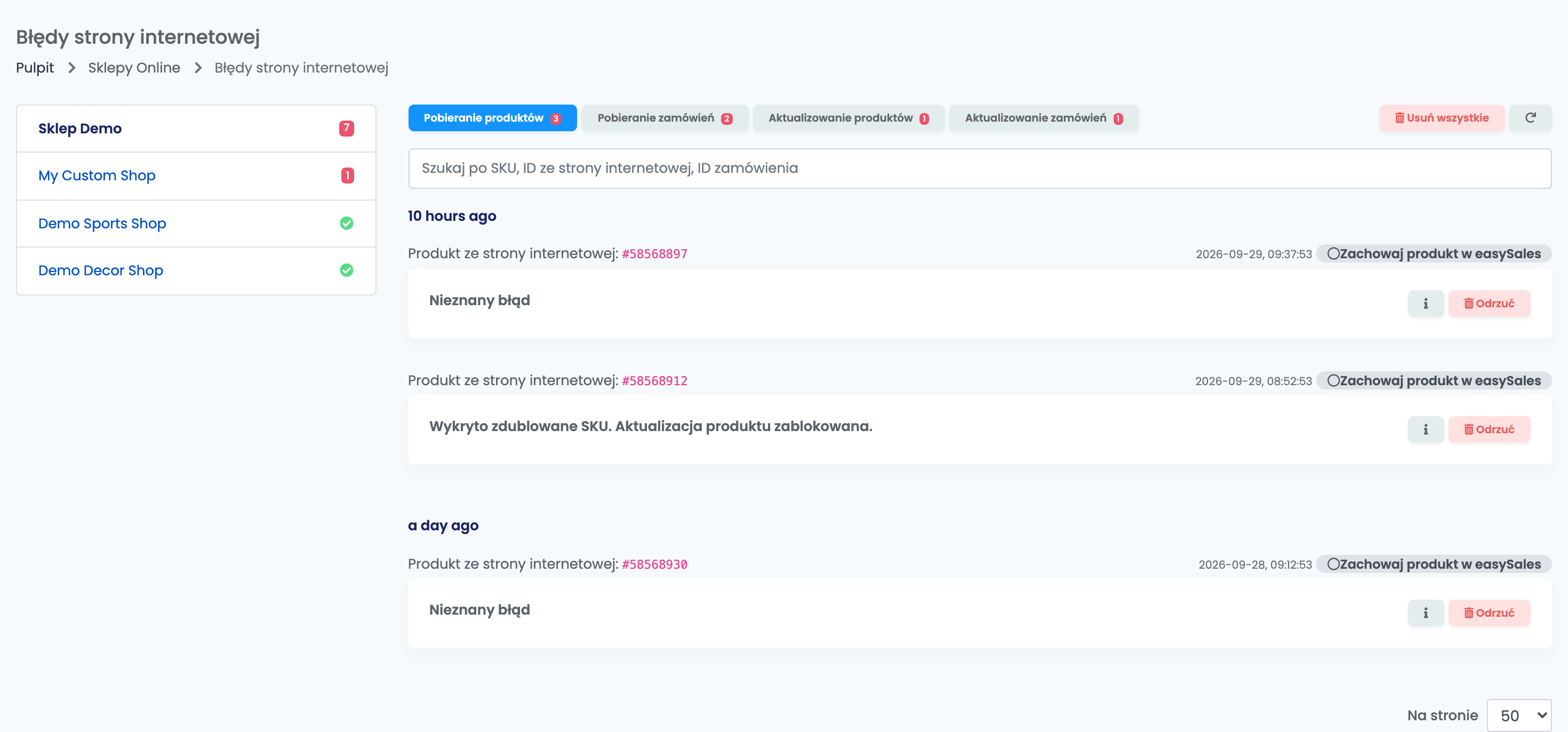Click timestamp 2026-09-29, 09:37:53

pyautogui.click(x=1253, y=254)
